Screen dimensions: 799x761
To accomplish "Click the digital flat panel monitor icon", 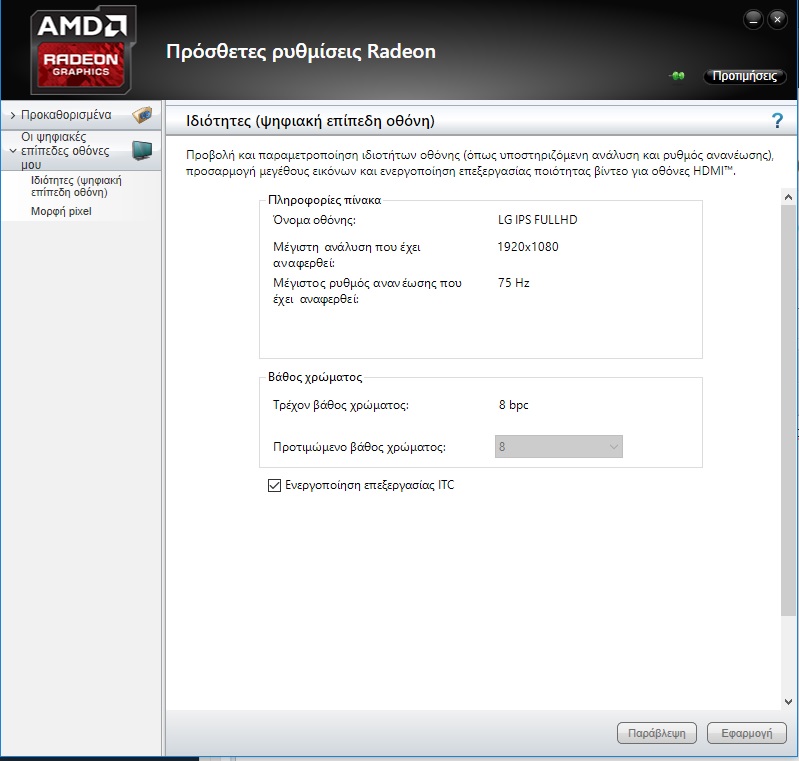I will click(x=142, y=150).
